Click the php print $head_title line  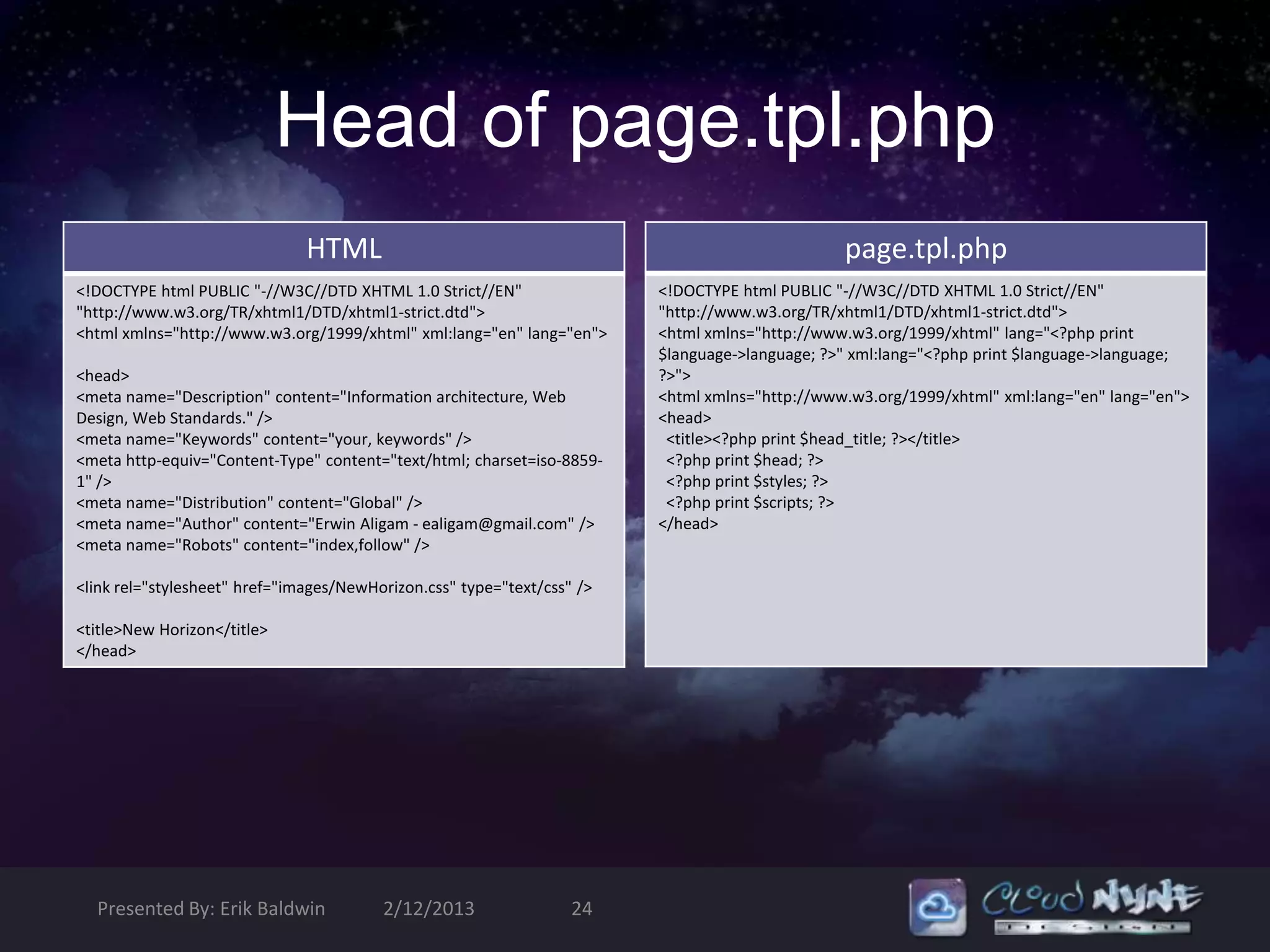tap(813, 439)
